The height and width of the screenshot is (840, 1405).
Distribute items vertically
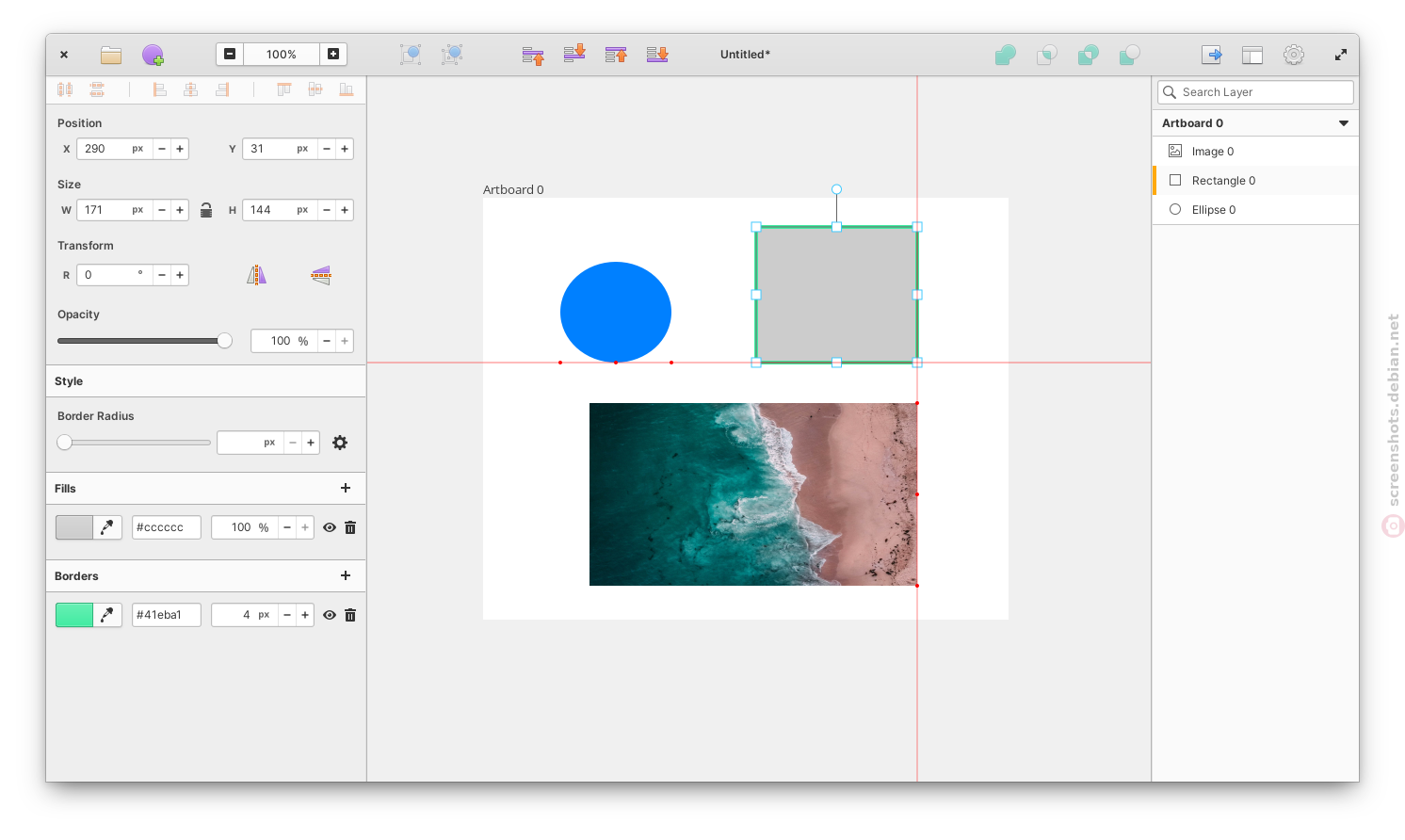click(x=97, y=89)
